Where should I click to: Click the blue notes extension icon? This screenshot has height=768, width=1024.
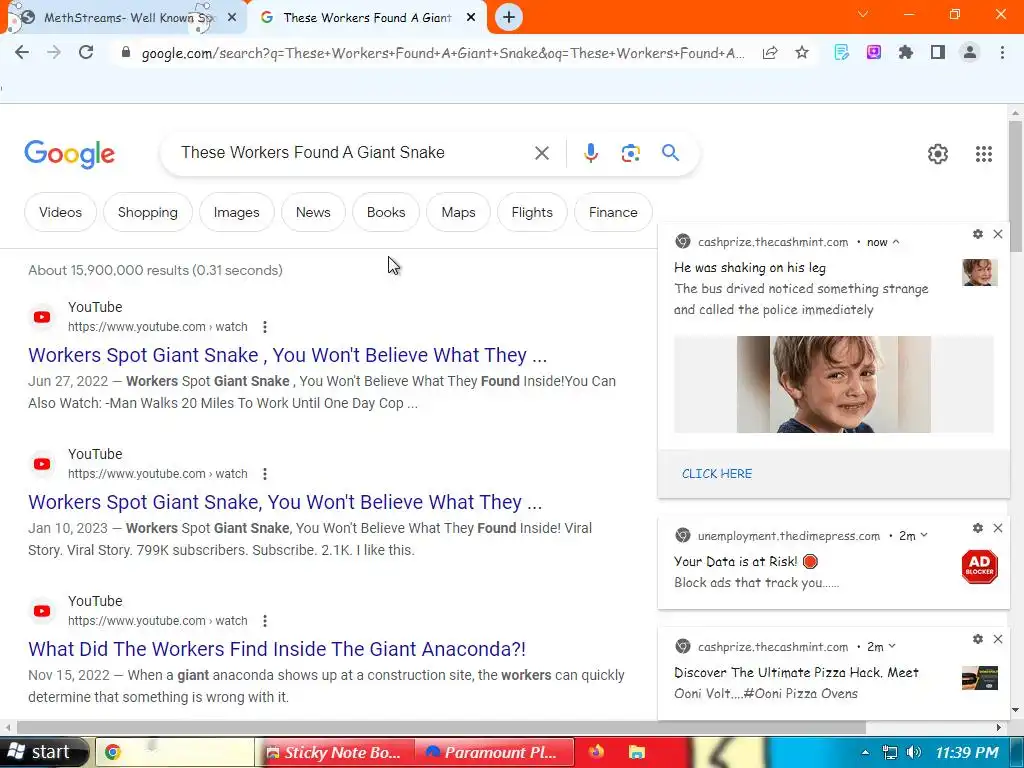tap(841, 53)
